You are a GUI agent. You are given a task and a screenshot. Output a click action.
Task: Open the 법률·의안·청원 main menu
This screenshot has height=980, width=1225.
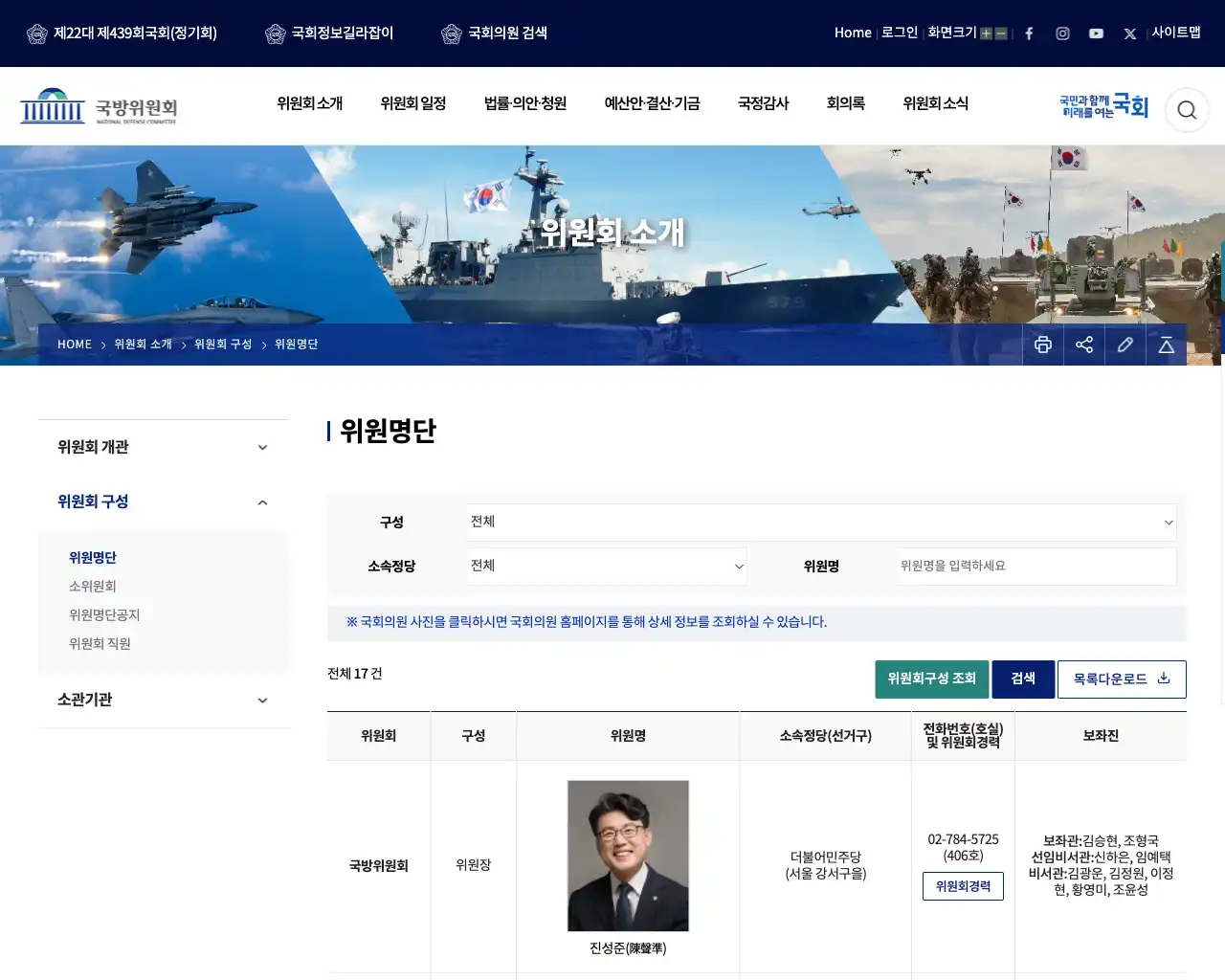click(525, 103)
